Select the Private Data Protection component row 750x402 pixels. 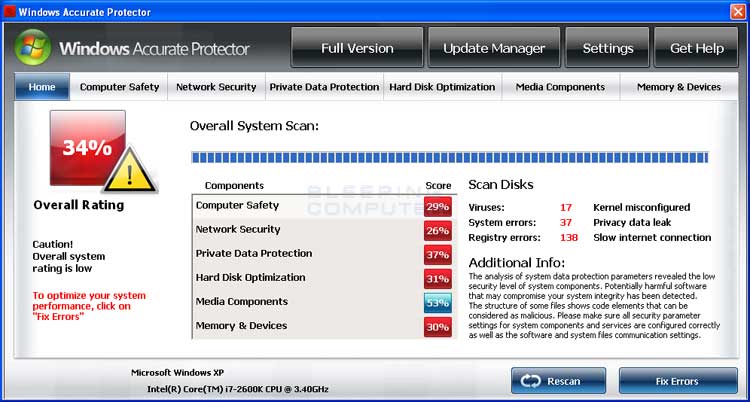(324, 254)
